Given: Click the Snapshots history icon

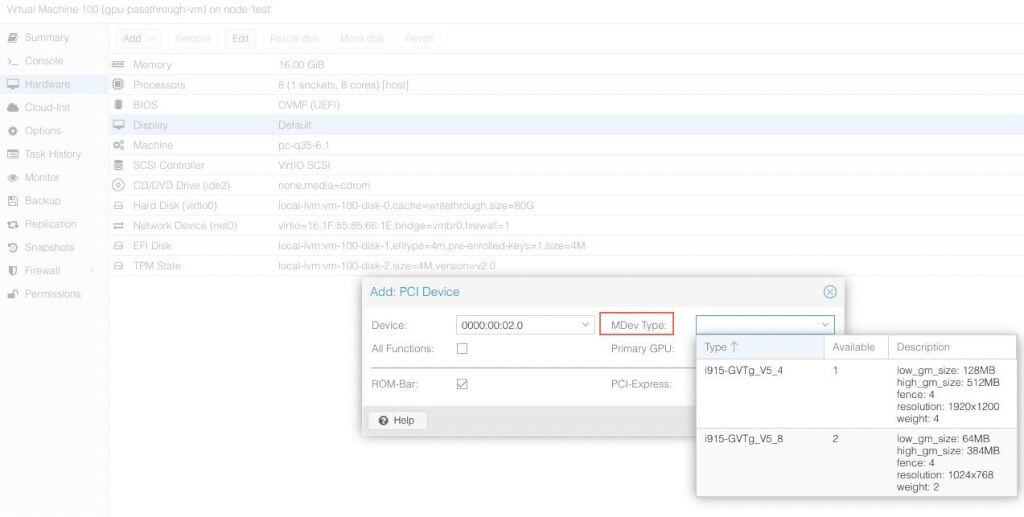Looking at the screenshot, I should point(13,248).
